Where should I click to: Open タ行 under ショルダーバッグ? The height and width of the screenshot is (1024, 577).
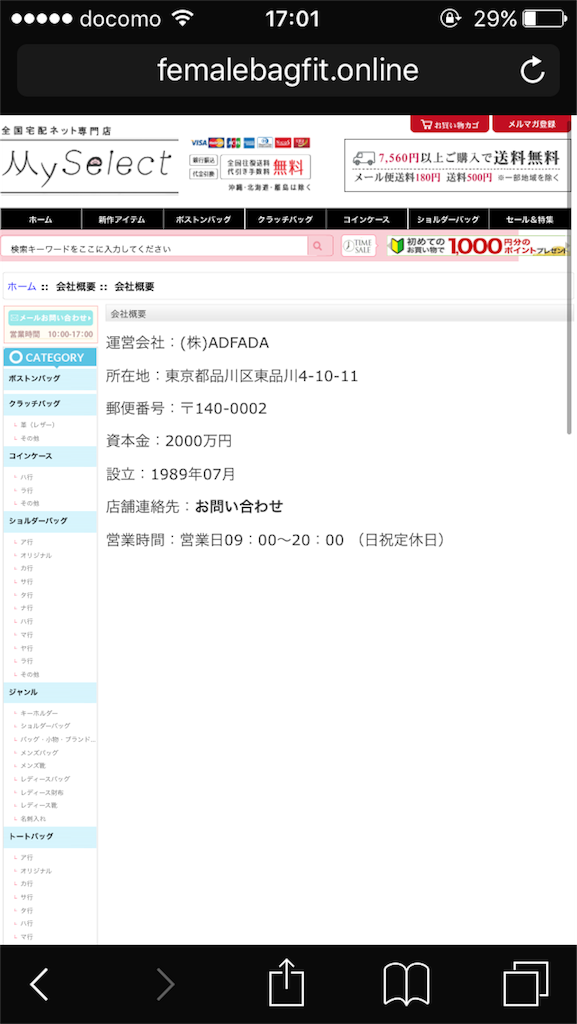(x=27, y=595)
